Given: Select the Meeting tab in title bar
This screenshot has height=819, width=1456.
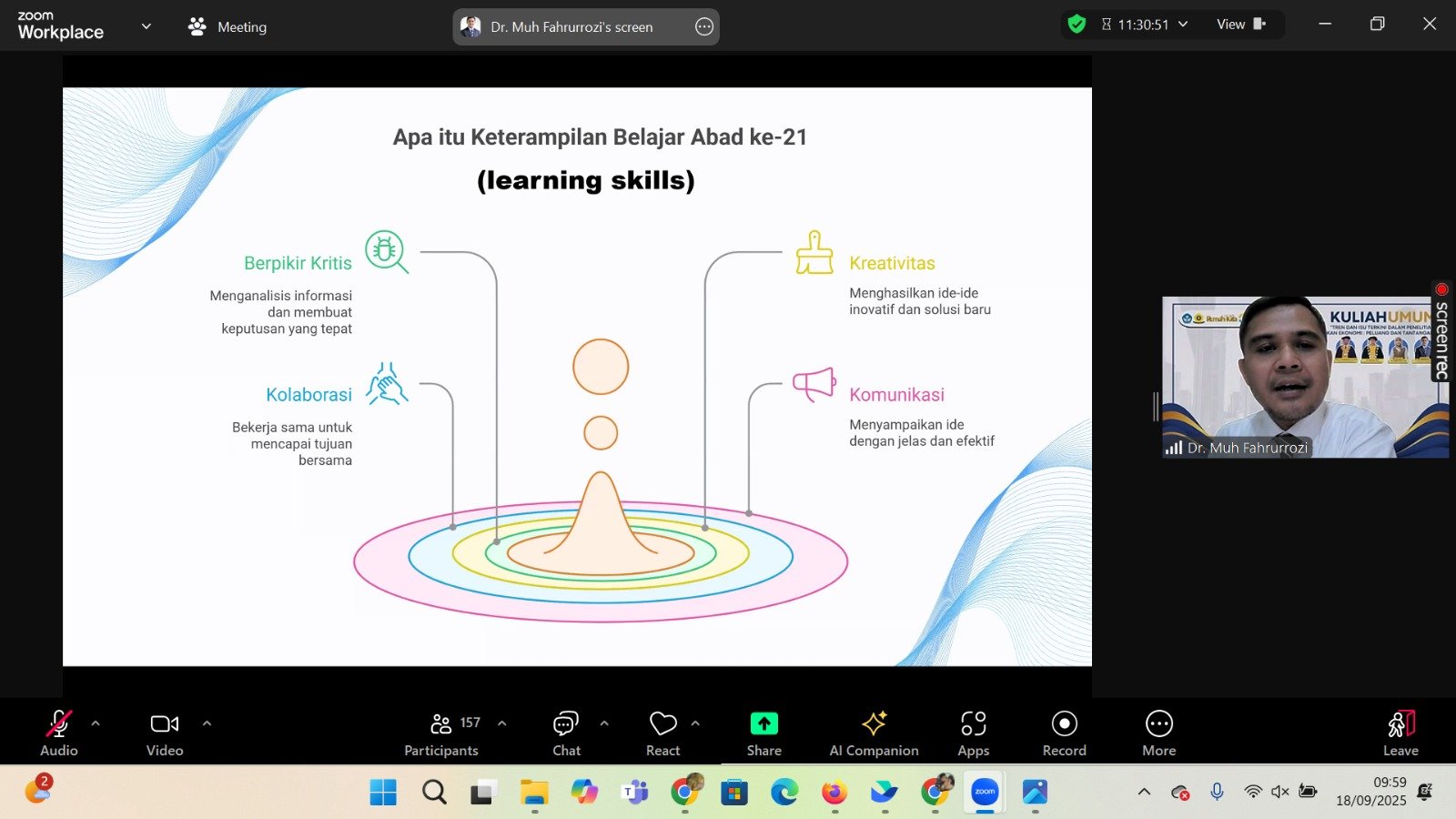Looking at the screenshot, I should [227, 27].
